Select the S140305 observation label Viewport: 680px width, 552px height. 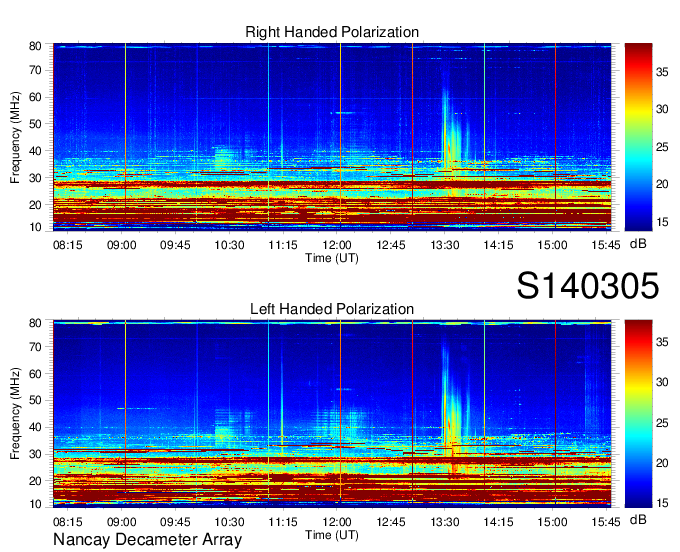click(x=588, y=286)
